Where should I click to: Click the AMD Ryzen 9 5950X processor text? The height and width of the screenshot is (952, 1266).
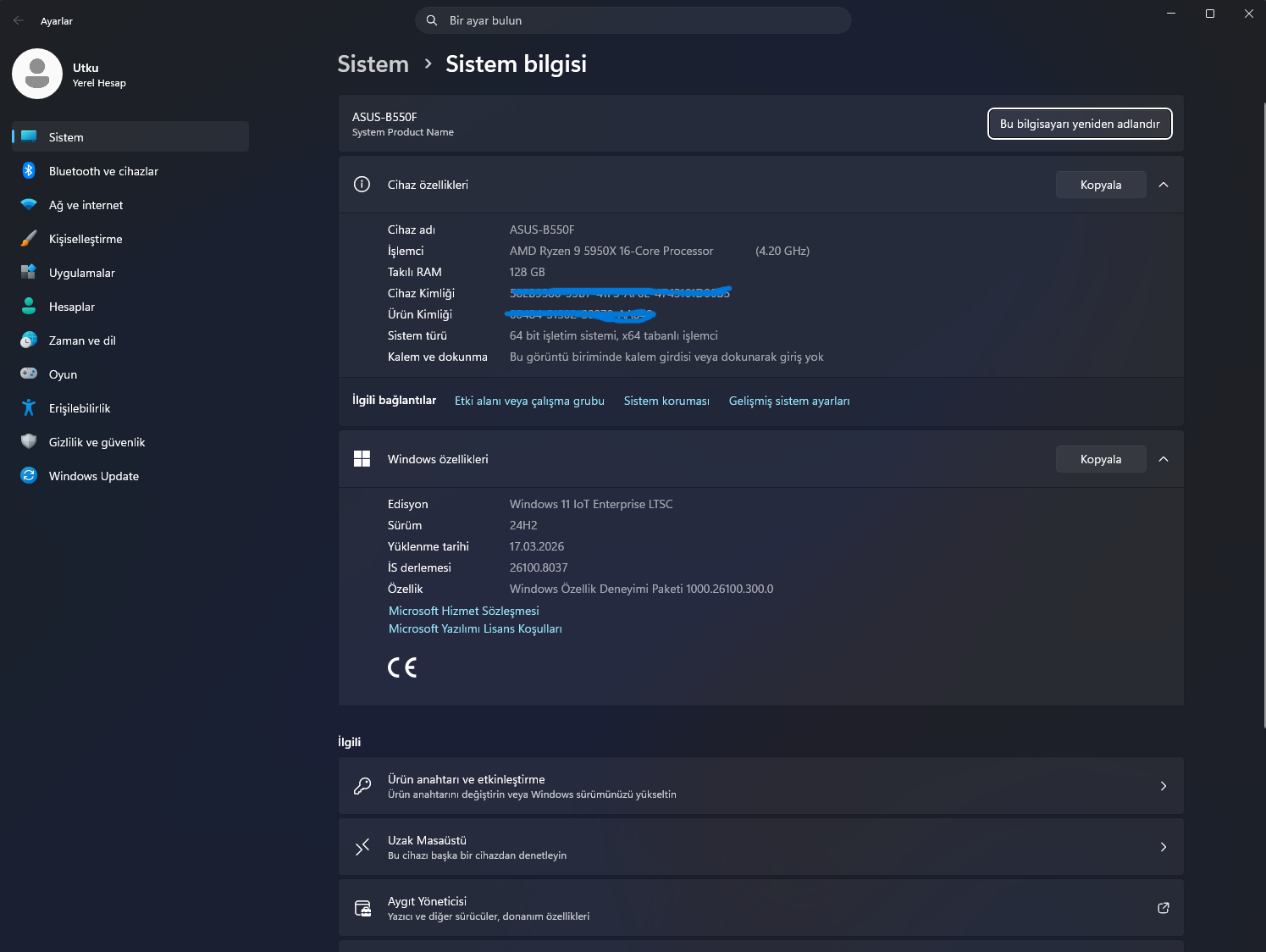tap(611, 251)
